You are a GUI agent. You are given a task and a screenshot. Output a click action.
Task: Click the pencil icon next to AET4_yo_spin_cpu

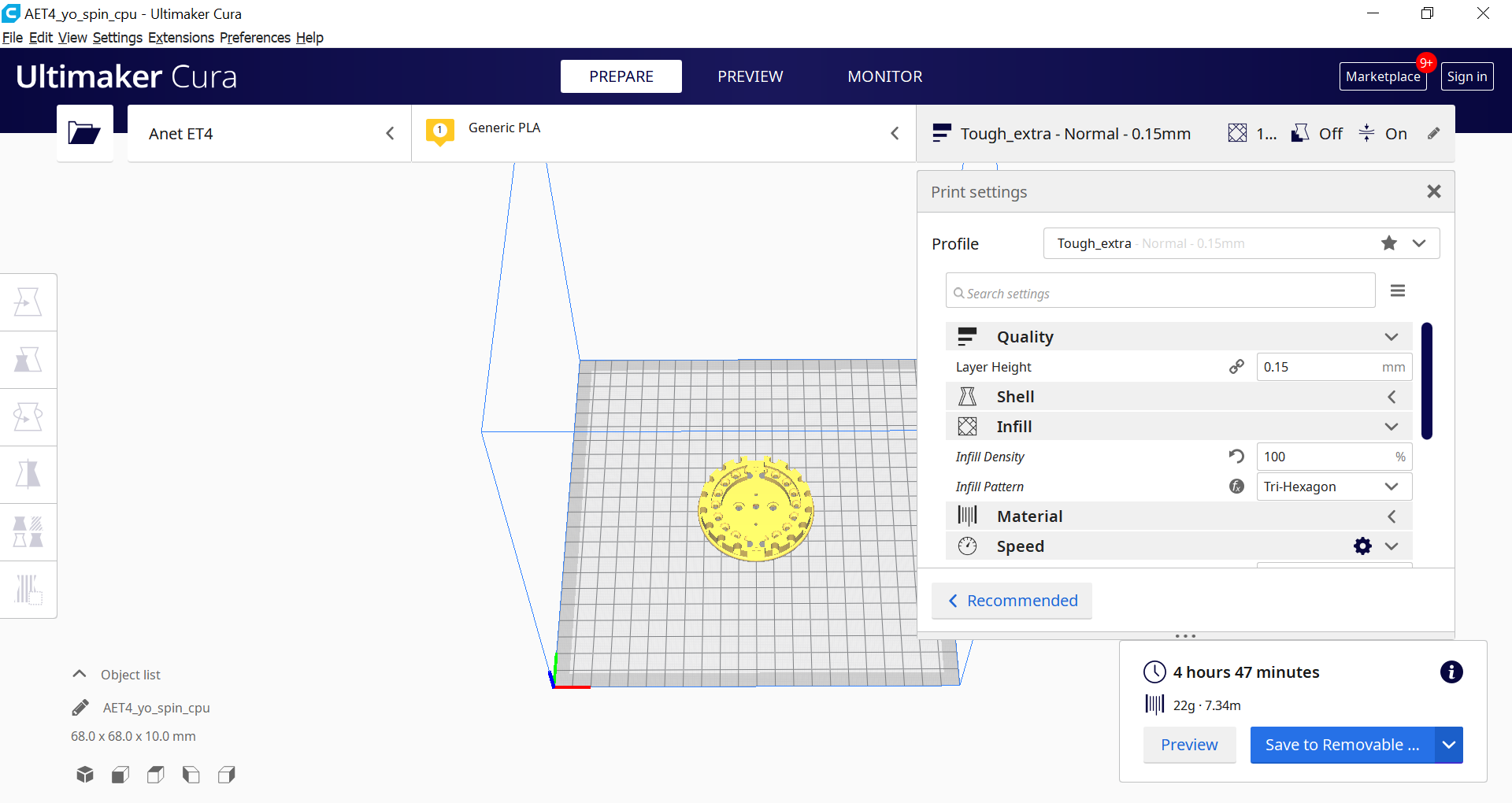(x=80, y=708)
